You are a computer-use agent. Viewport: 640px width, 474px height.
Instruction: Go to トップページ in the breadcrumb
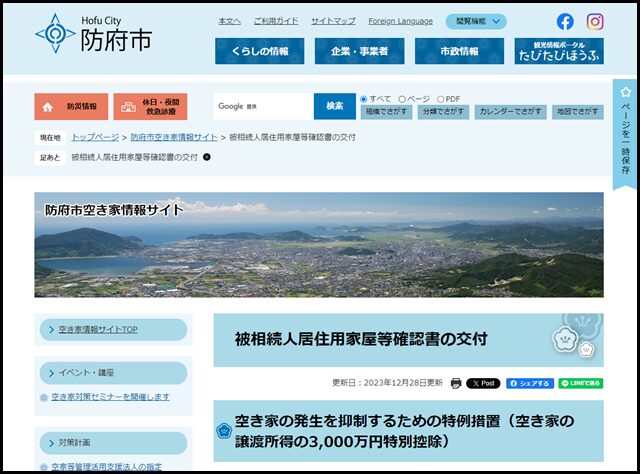click(x=95, y=137)
